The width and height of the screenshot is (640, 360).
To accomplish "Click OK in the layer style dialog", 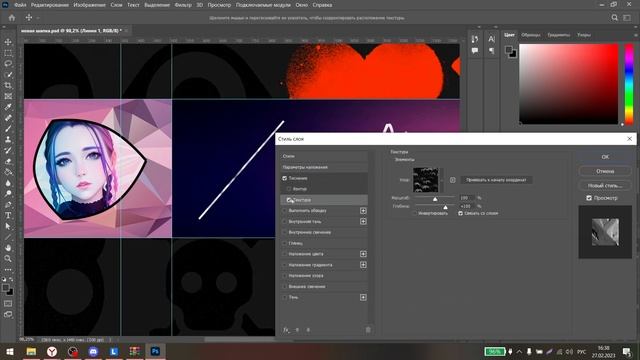I will 605,157.
